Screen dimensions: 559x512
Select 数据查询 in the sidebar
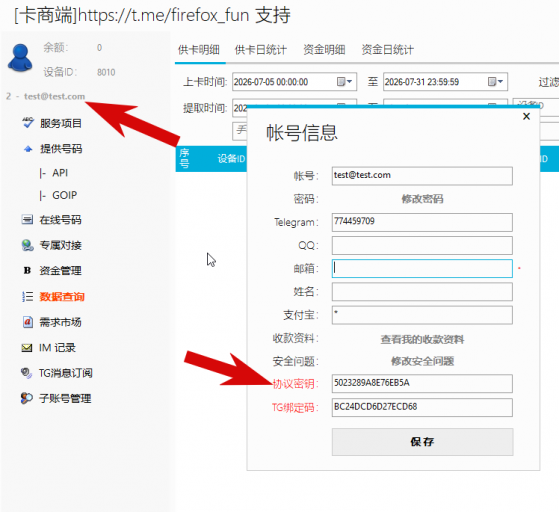[62, 297]
